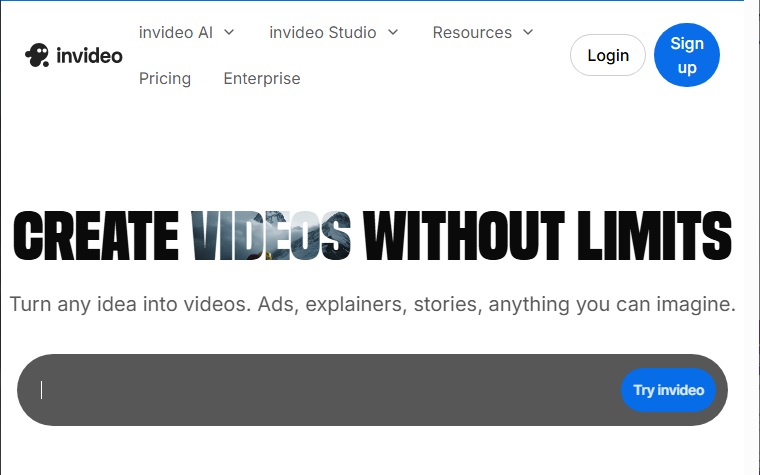Screen dimensions: 760x475
Task: Expand the chevron next to invideo Studio
Action: [393, 32]
